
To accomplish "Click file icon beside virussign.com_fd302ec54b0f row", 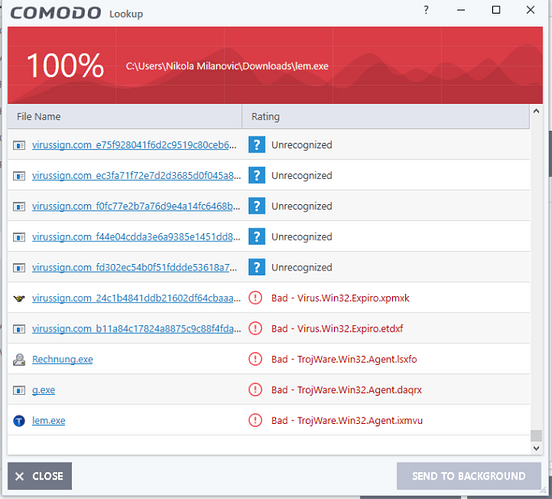I will pos(19,268).
